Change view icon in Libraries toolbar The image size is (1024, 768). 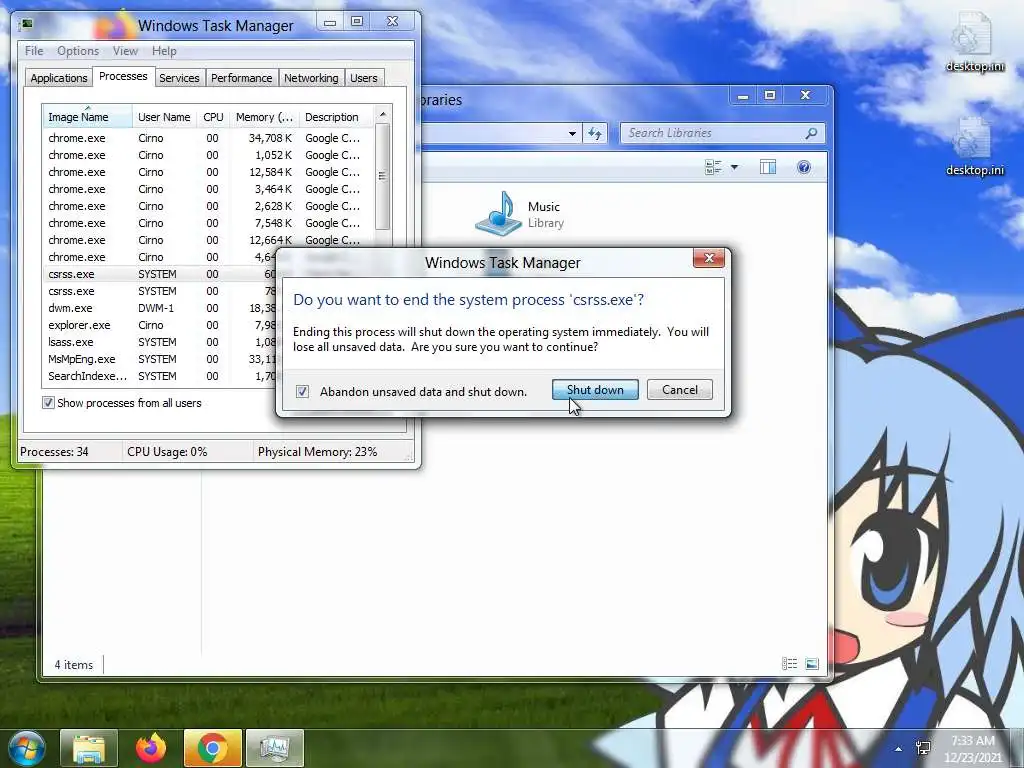[713, 168]
